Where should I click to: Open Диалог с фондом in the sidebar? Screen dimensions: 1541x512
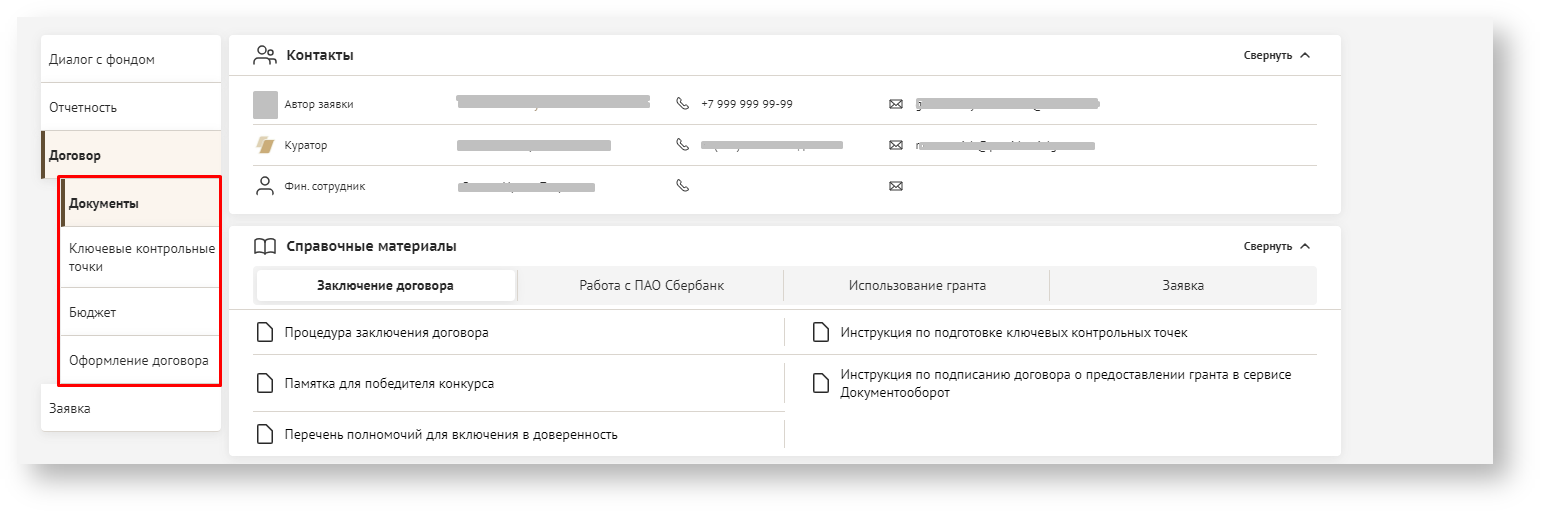tap(102, 60)
